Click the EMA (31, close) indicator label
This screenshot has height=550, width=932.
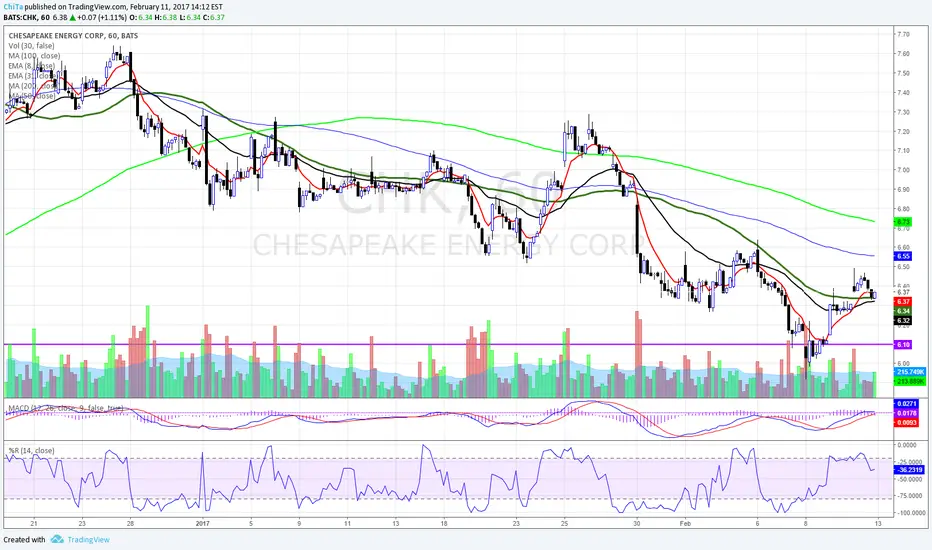click(33, 76)
